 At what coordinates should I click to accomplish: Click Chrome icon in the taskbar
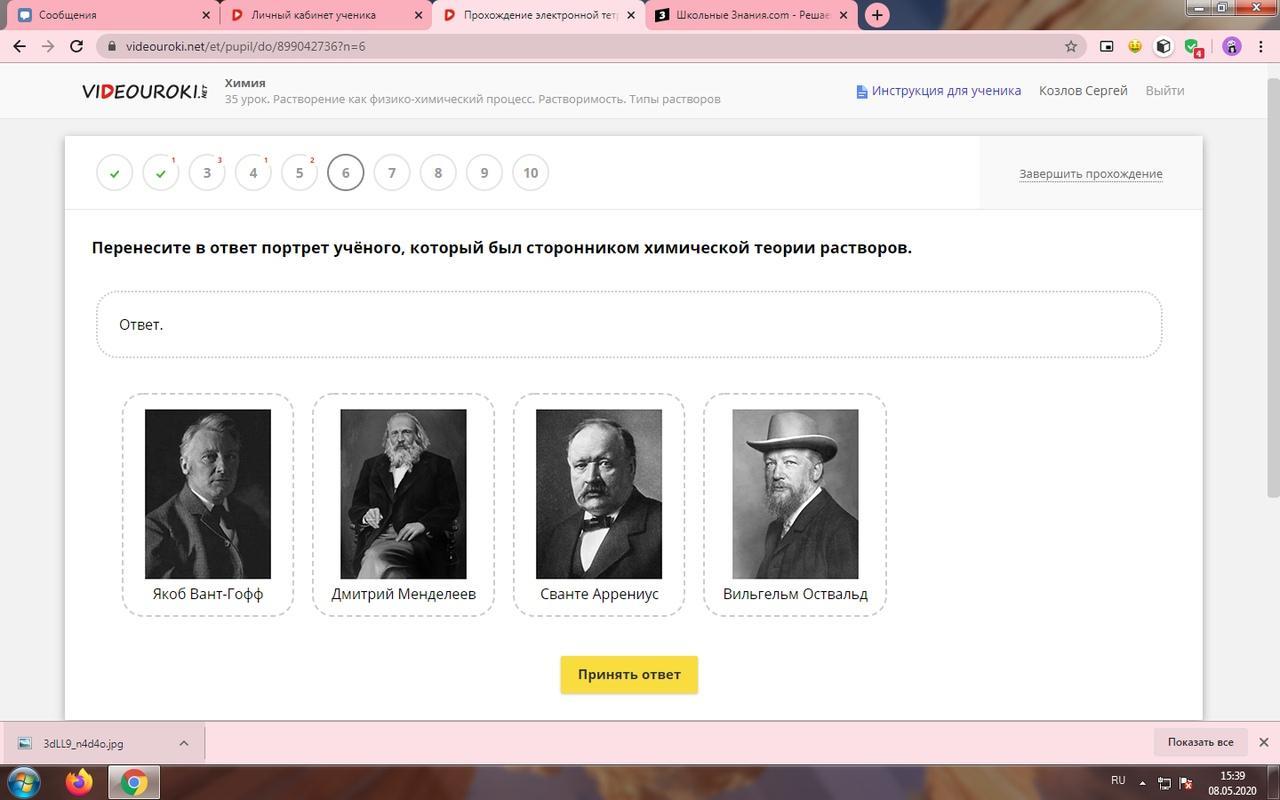click(x=133, y=781)
